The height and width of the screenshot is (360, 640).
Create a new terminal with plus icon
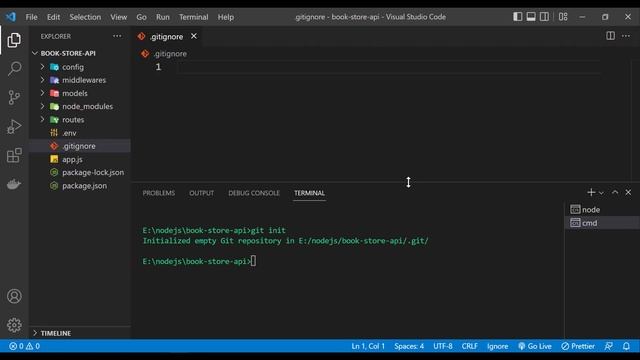[591, 192]
